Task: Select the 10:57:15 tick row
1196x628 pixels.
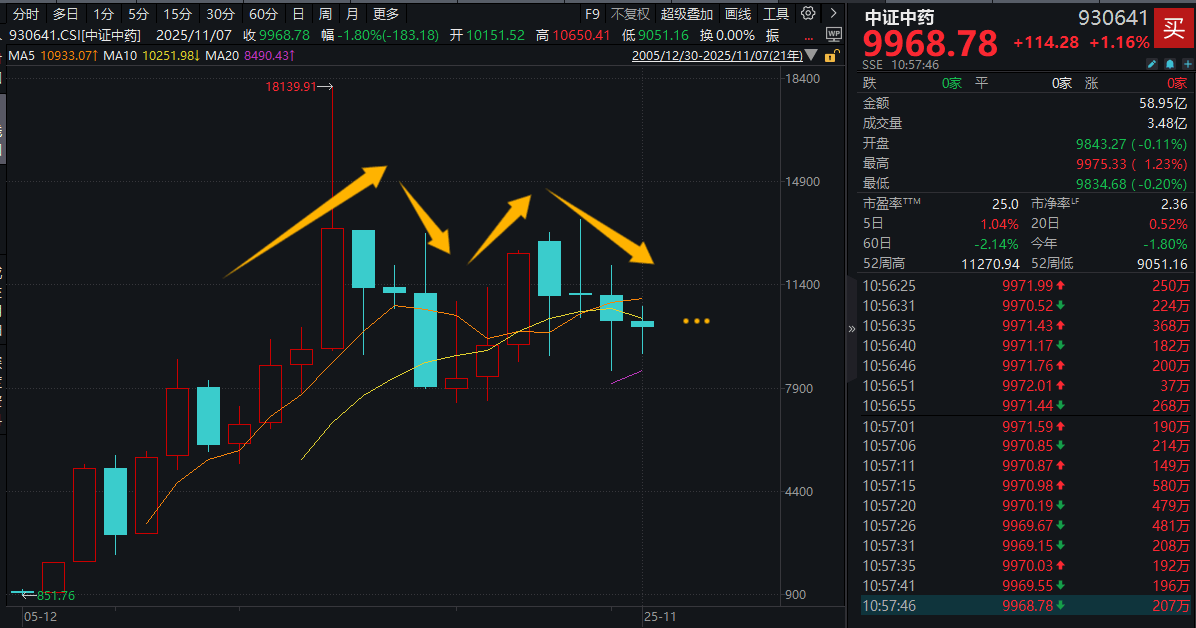Action: pos(1025,486)
